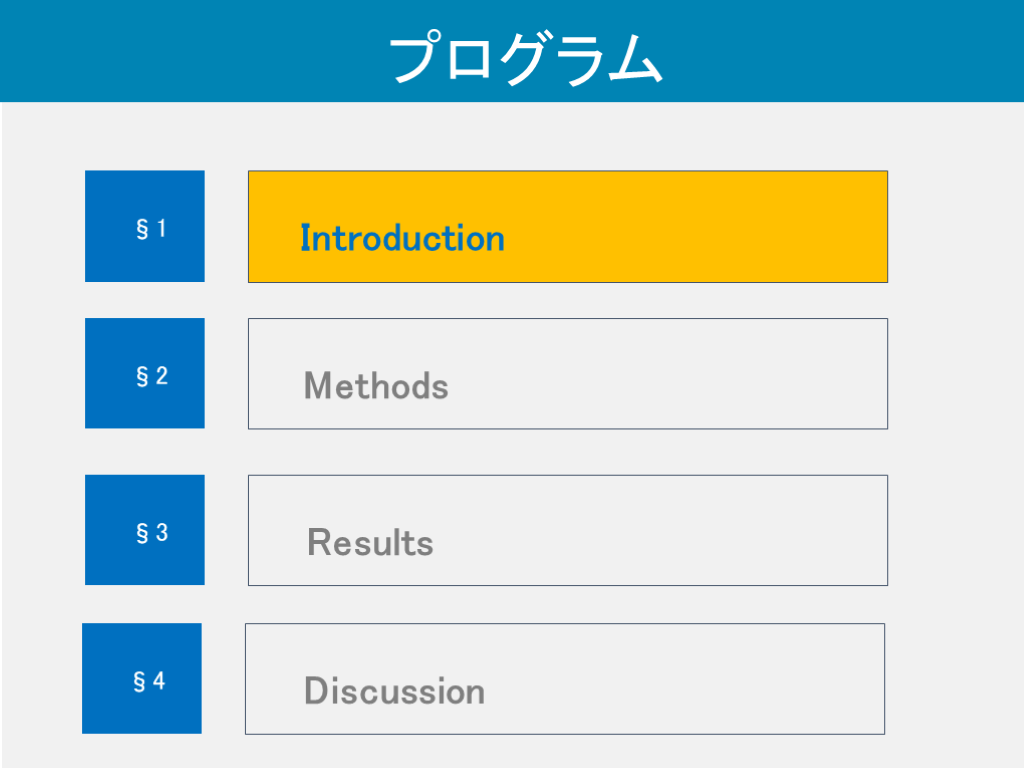This screenshot has height=768, width=1024.
Task: Click the "§ 4" white label text
Action: click(x=148, y=681)
